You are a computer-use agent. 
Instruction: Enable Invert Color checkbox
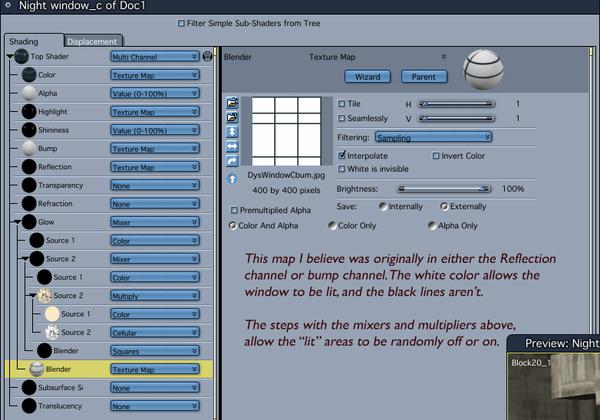point(436,156)
